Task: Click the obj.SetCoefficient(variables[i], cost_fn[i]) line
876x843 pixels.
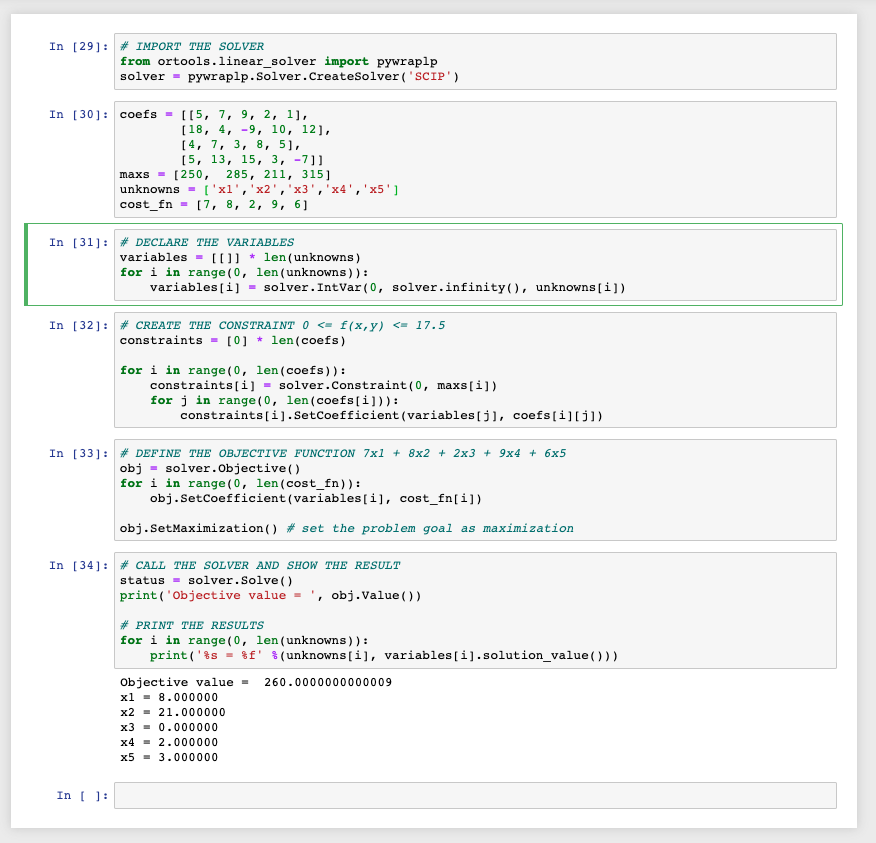Action: [x=316, y=498]
